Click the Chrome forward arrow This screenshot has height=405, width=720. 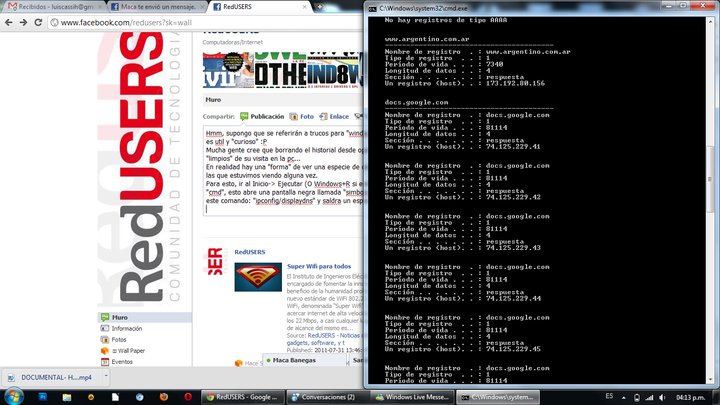coord(23,22)
